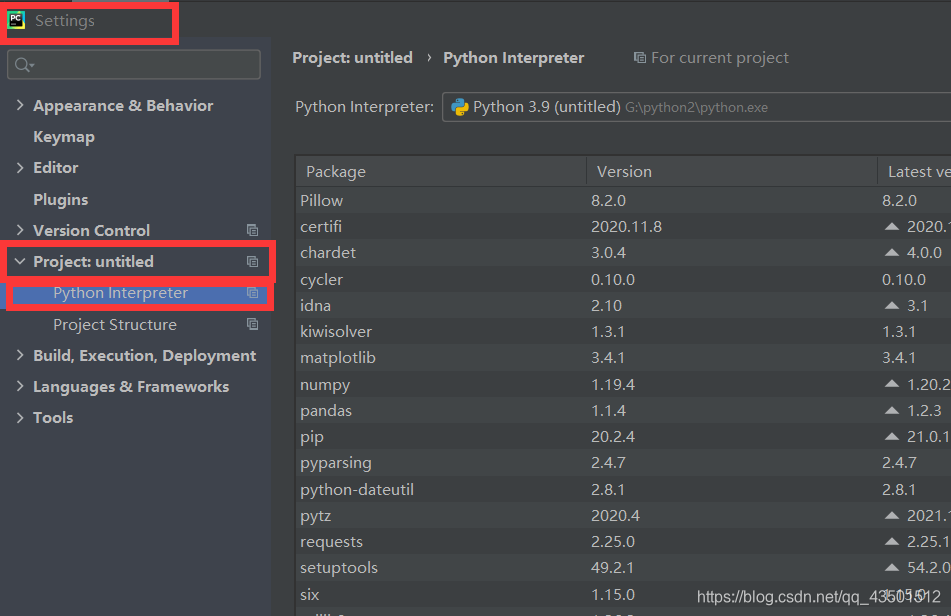Screen dimensions: 951x616
Task: Open the Python Interpreter dropdown
Action: pyautogui.click(x=696, y=107)
